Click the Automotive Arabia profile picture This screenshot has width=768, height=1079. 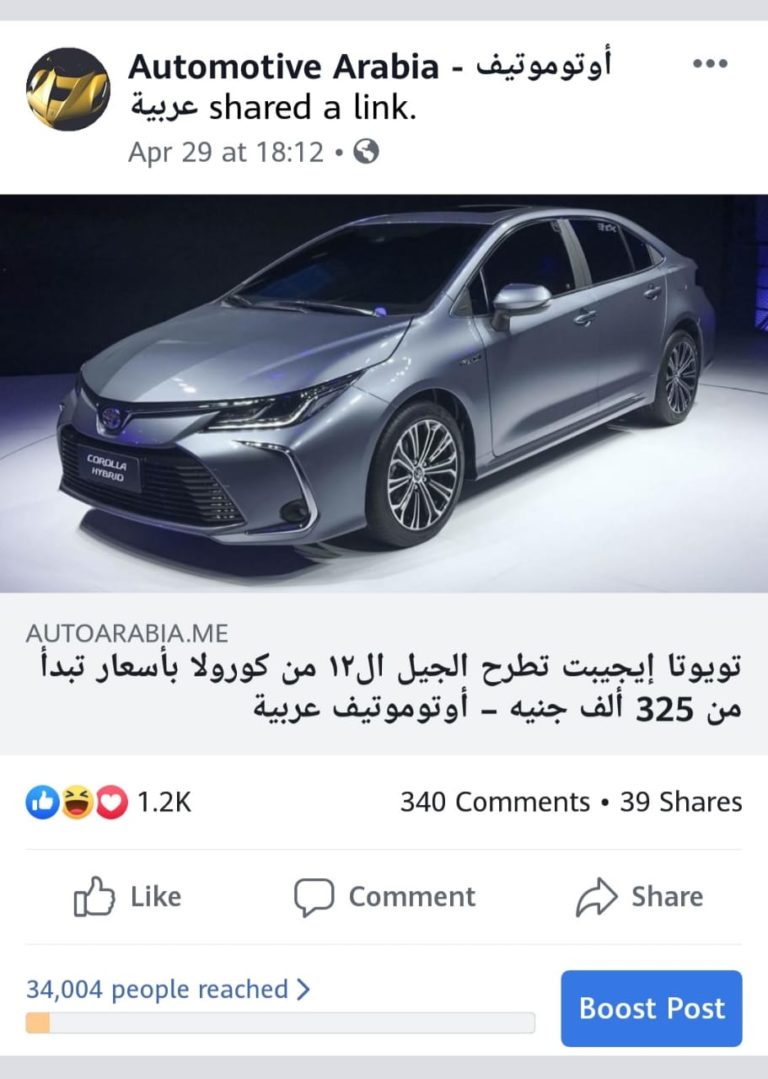67,89
